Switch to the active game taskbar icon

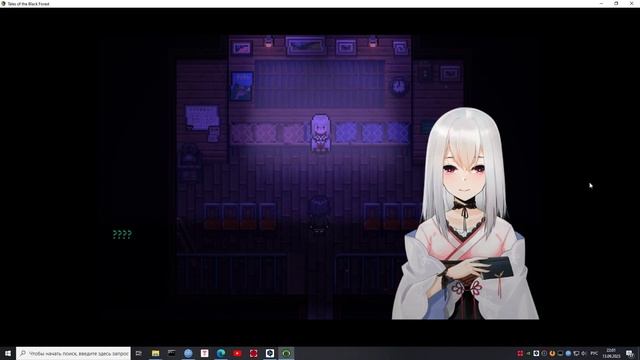pos(286,353)
